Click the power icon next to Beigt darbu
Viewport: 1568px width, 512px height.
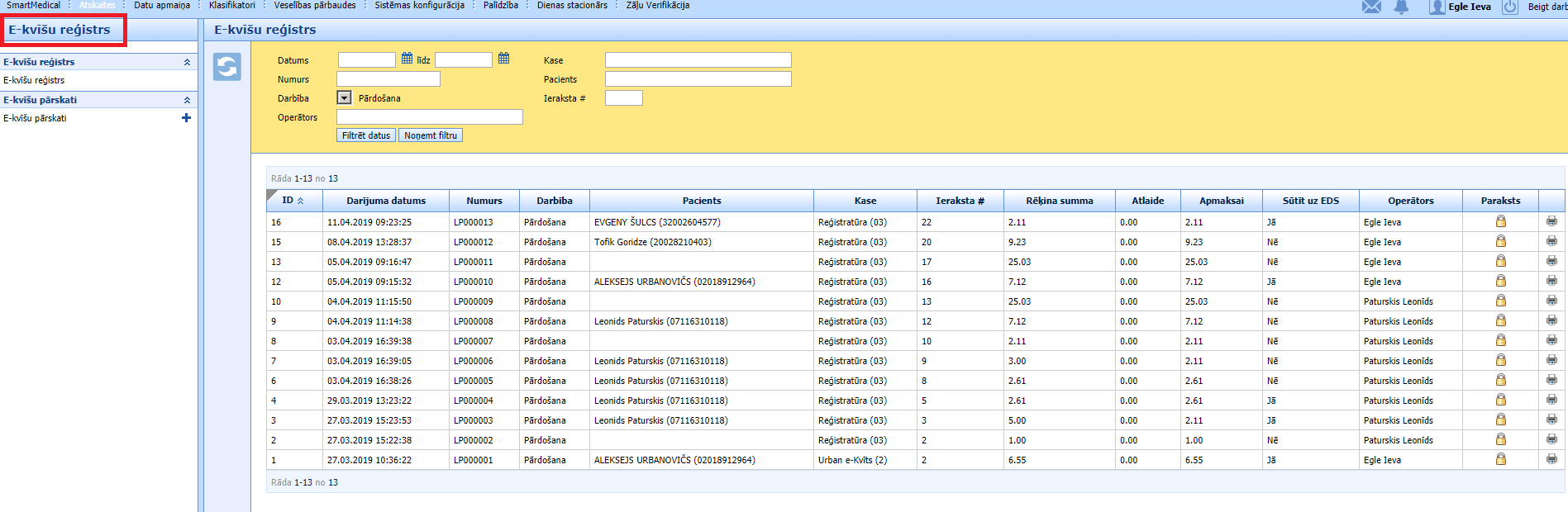(x=1509, y=7)
